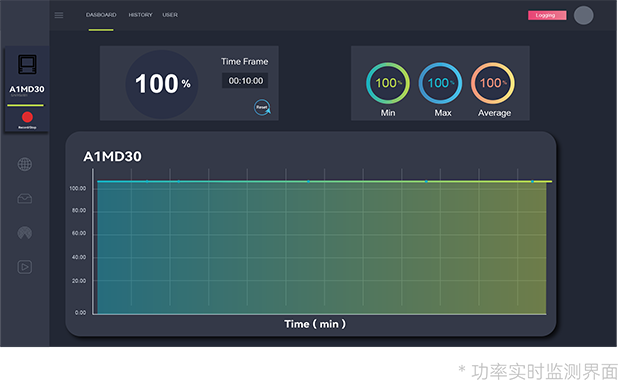Click the large 100% power circle

tap(162, 84)
